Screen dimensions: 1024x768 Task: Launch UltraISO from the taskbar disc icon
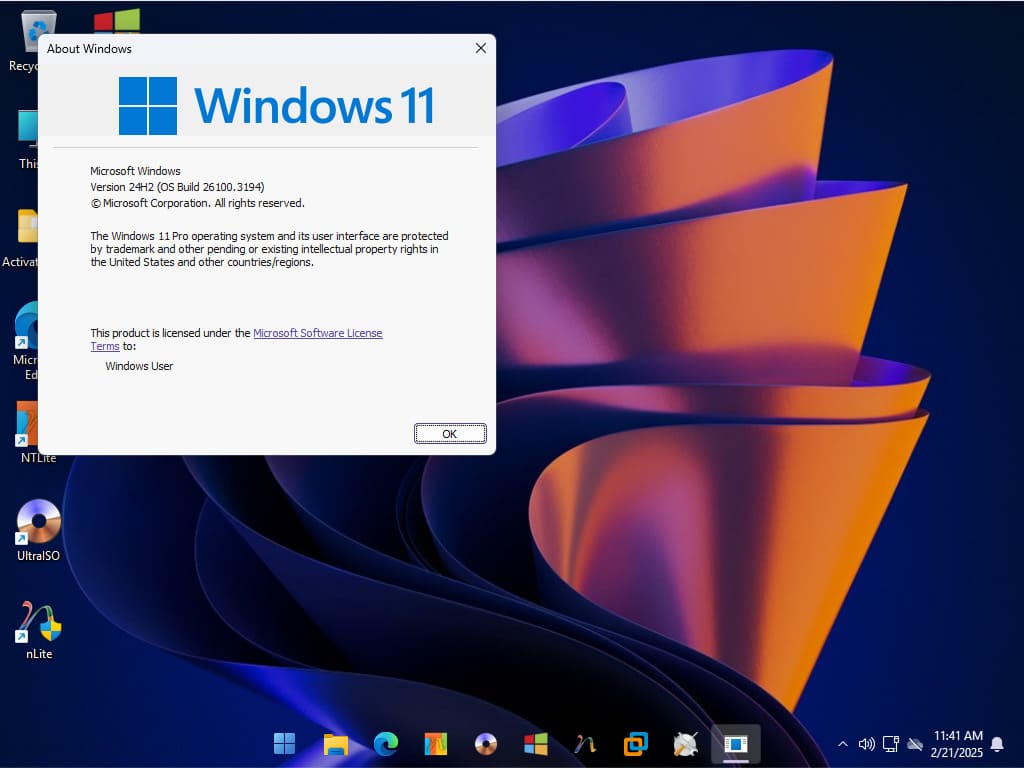[486, 743]
